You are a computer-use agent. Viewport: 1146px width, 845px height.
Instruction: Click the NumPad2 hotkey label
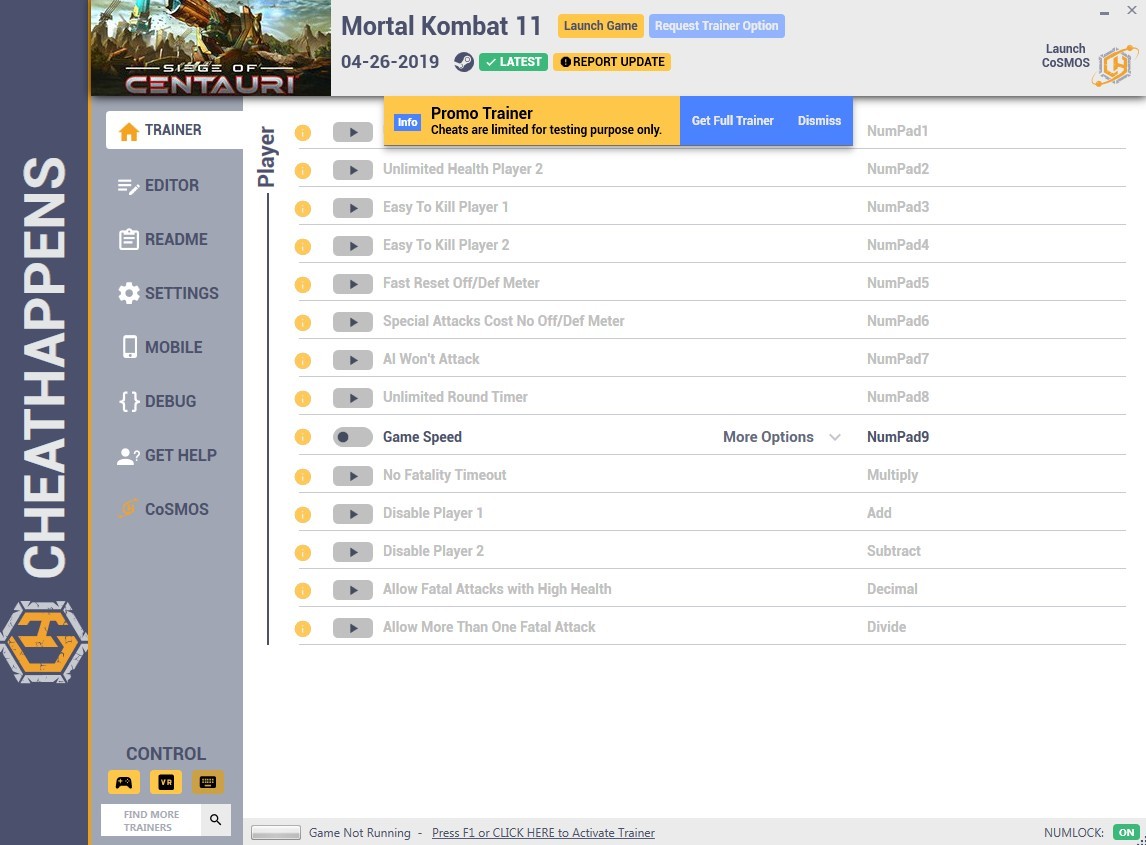[898, 169]
